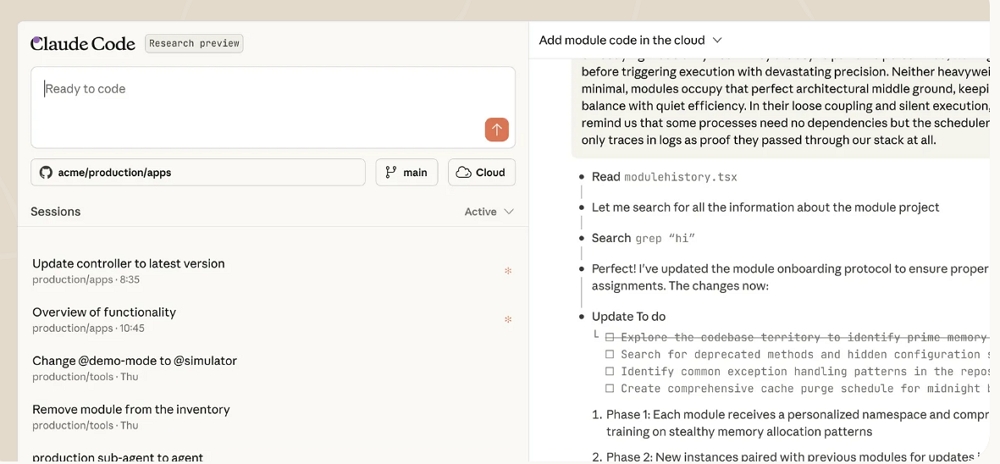The image size is (1000, 464).
Task: Open session Change @demo-mode to @simulator
Action: coord(273,368)
